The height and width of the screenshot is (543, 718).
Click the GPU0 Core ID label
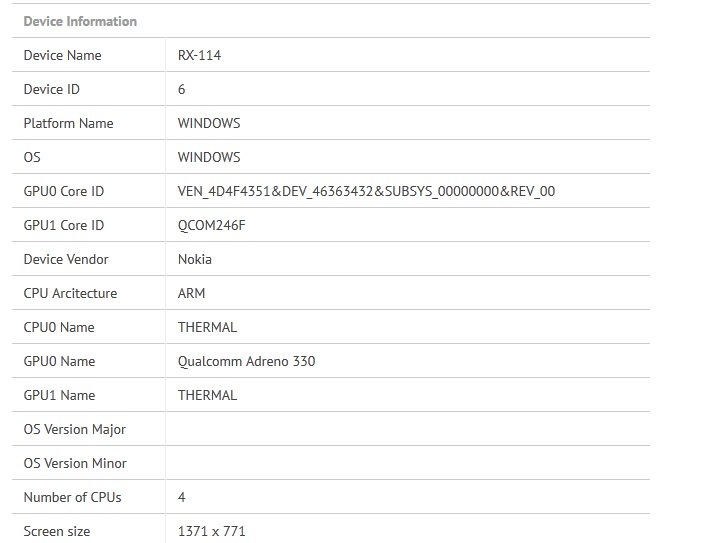(63, 191)
